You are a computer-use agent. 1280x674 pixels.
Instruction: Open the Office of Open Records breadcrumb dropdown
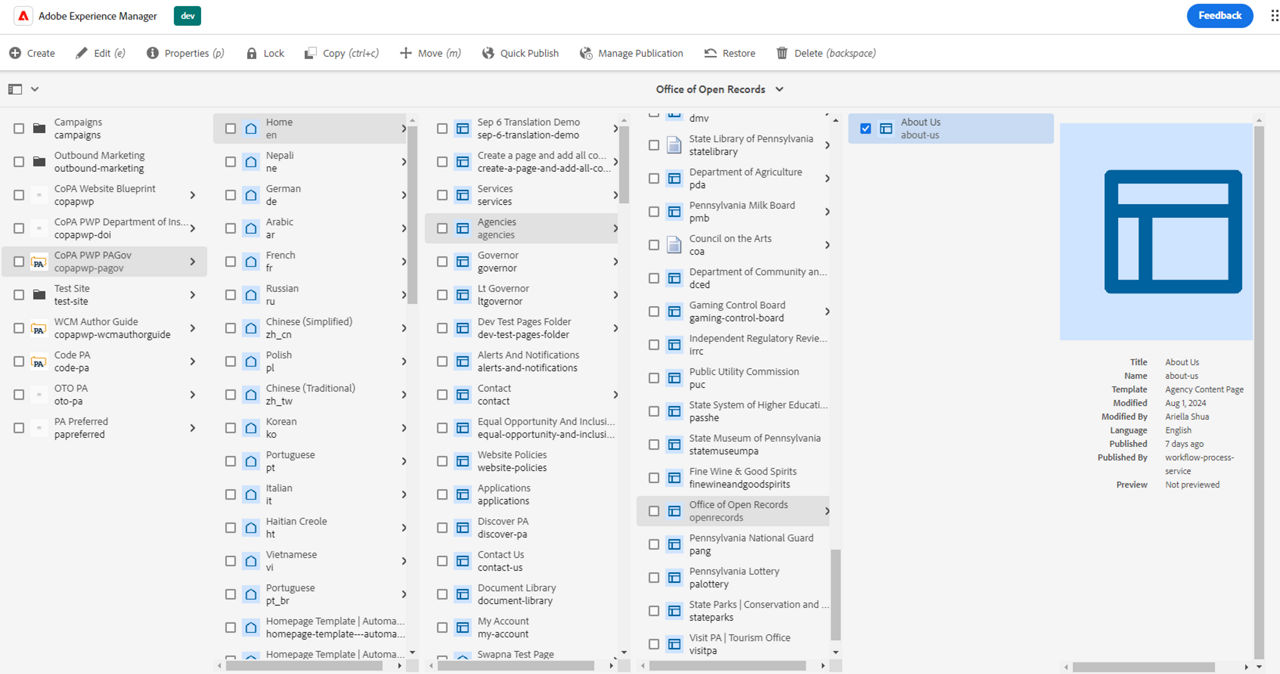point(780,89)
